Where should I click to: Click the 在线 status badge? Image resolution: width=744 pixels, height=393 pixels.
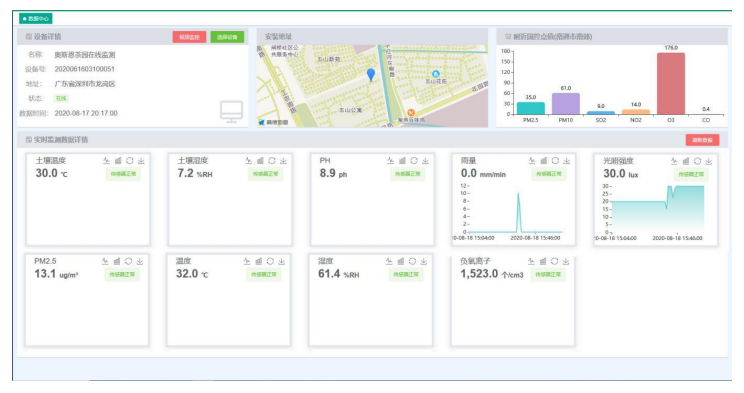coord(61,98)
